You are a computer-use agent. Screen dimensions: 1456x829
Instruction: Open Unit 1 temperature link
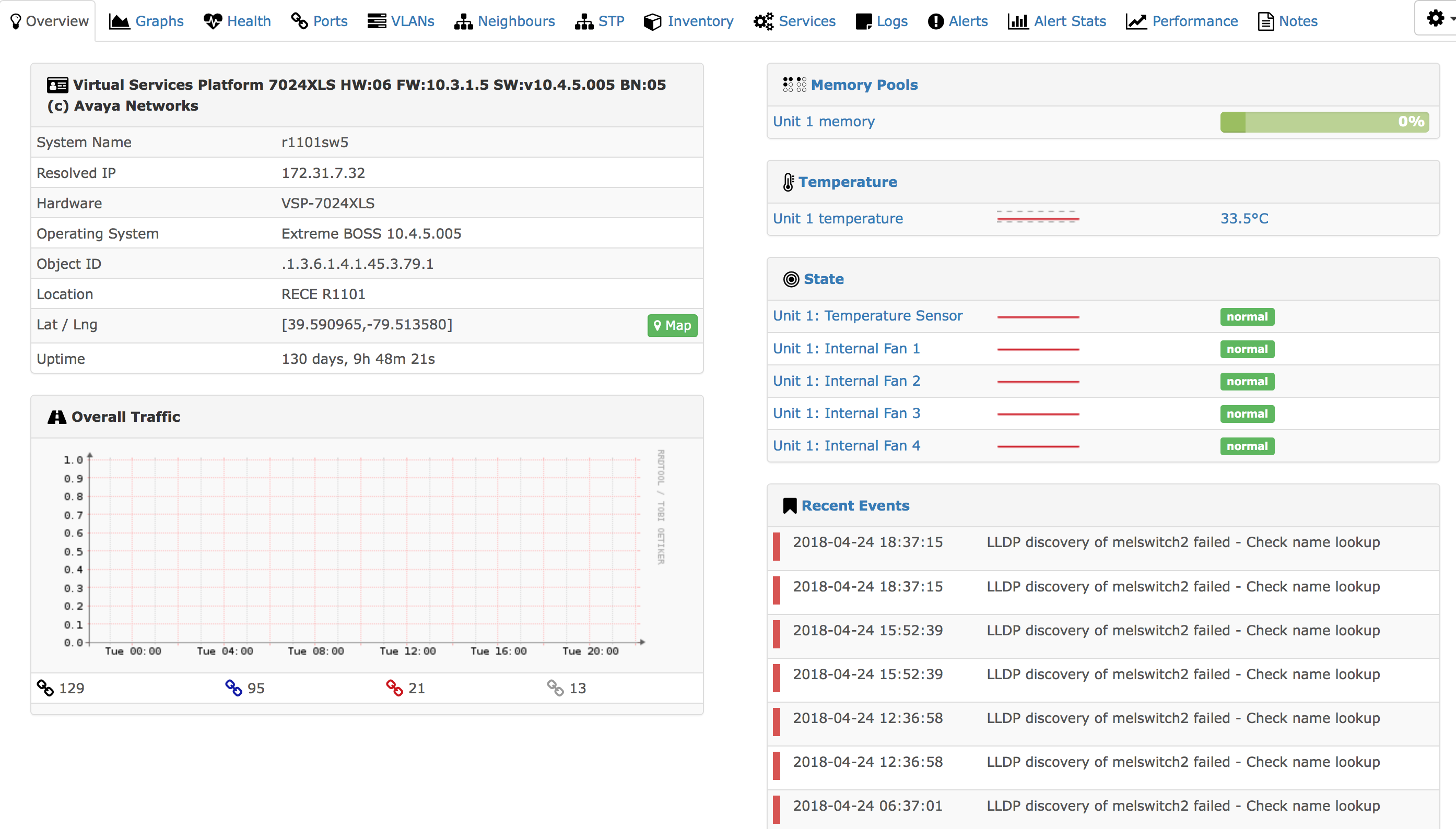coord(838,219)
